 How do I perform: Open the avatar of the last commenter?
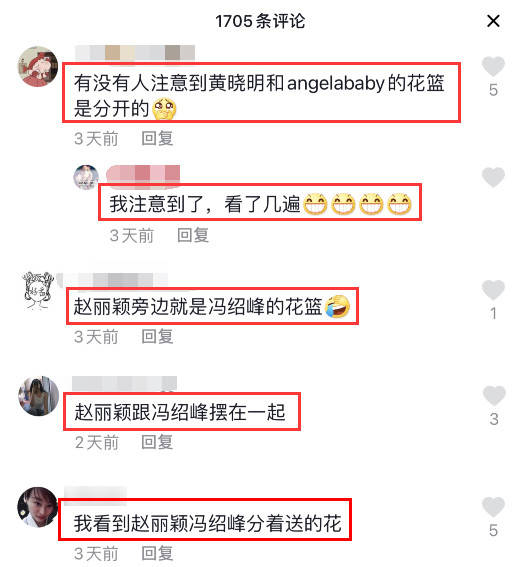38,507
